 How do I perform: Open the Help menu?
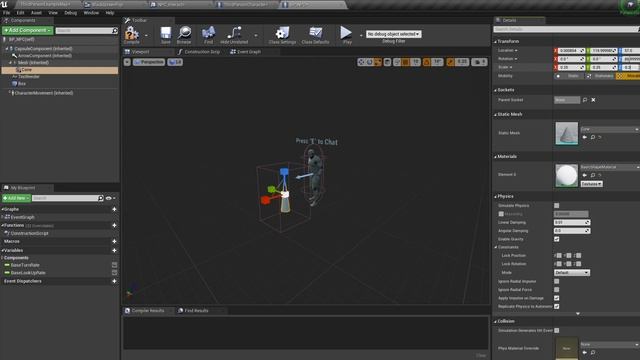coord(110,13)
